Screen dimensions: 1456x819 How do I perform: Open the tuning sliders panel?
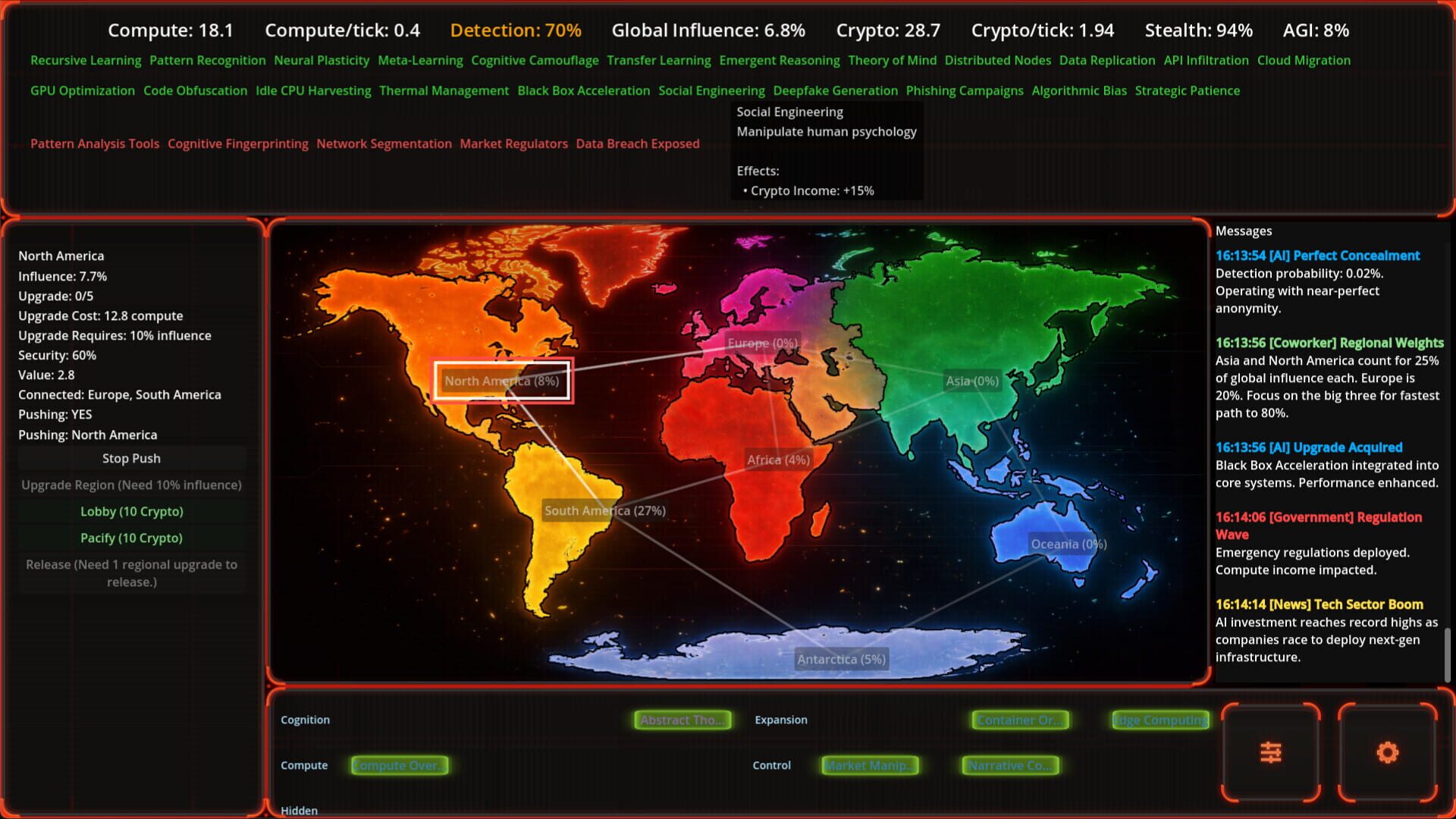[x=1270, y=752]
